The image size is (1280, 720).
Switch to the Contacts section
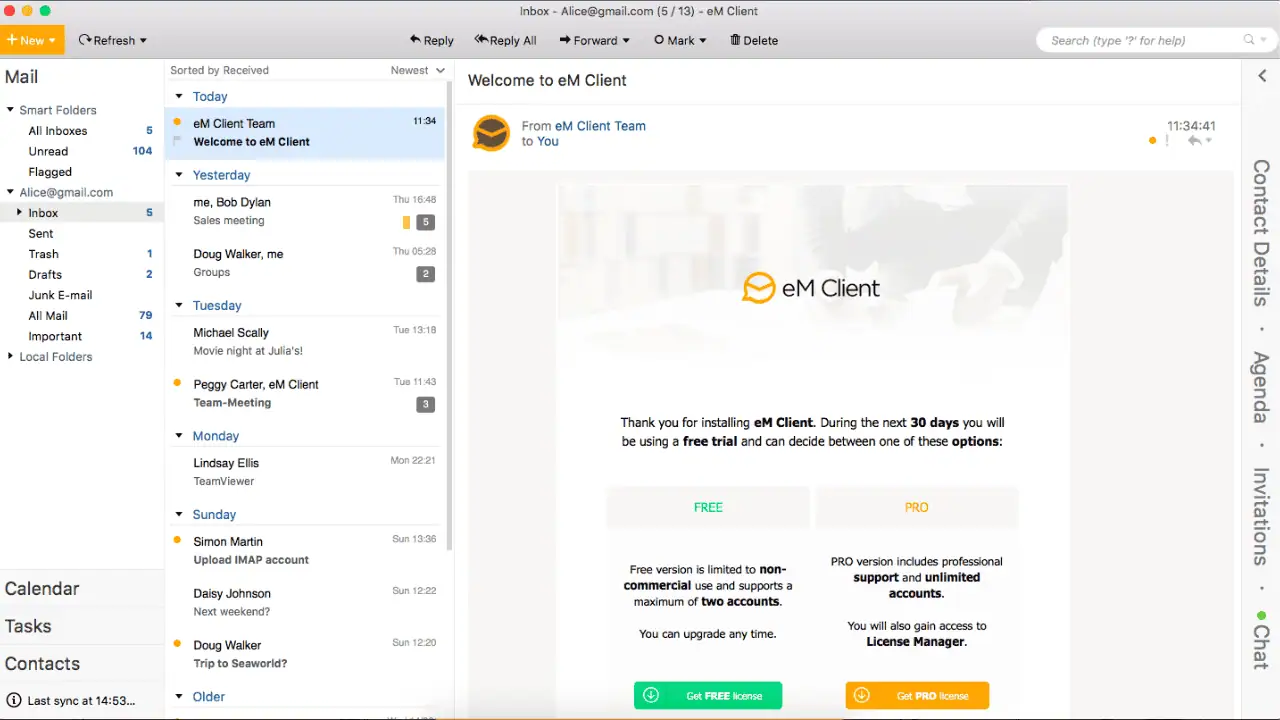pyautogui.click(x=42, y=663)
